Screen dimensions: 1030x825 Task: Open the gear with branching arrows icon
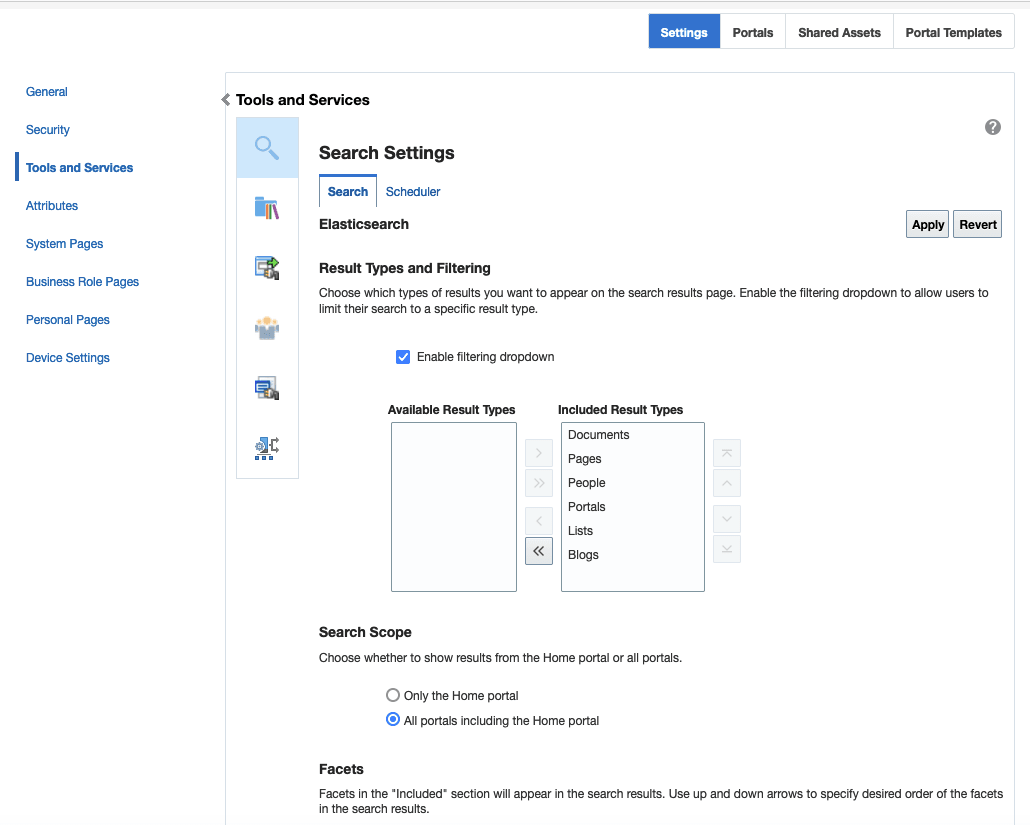click(267, 448)
